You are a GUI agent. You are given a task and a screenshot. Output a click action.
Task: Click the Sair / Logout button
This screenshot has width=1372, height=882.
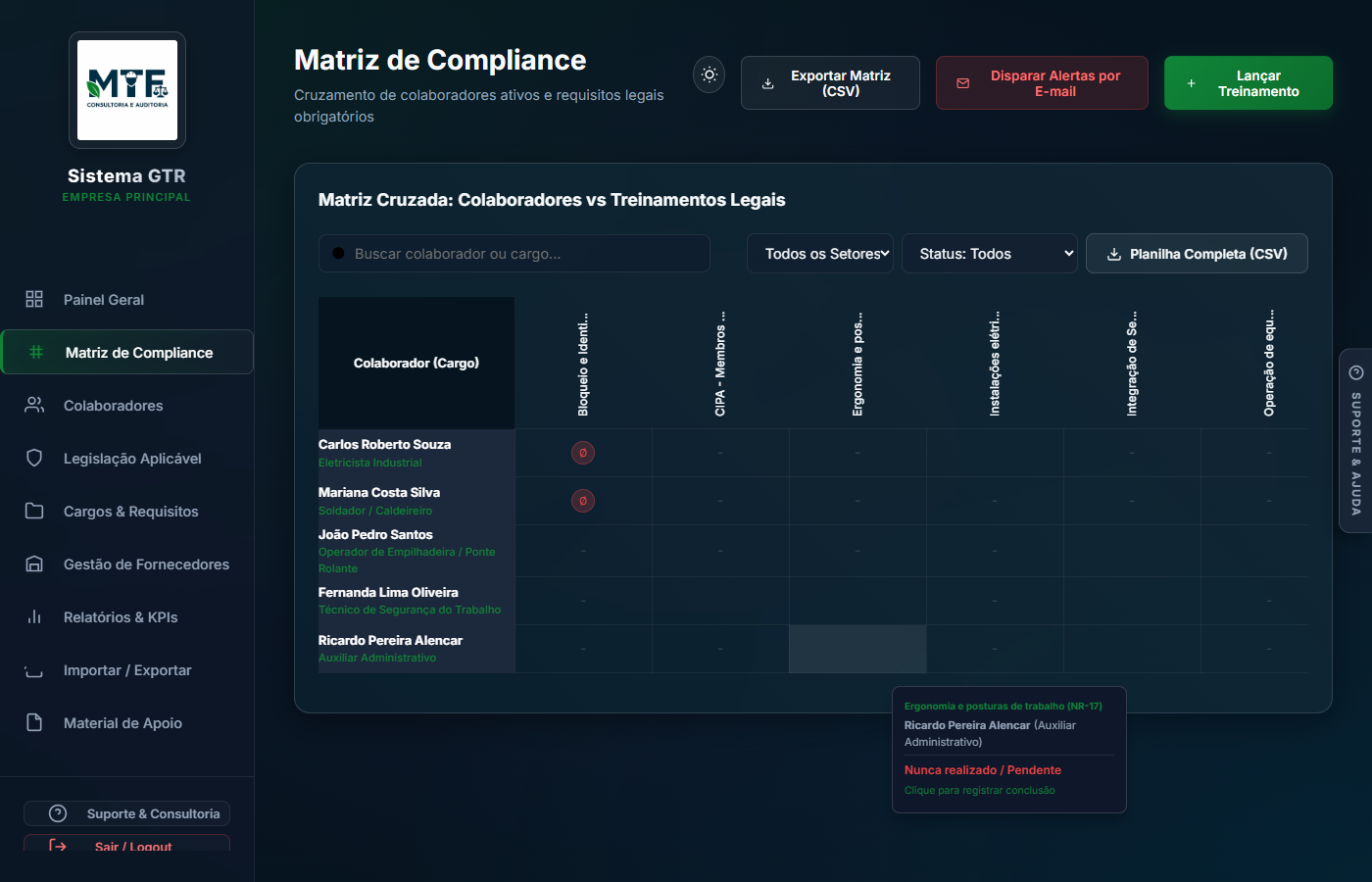point(127,844)
